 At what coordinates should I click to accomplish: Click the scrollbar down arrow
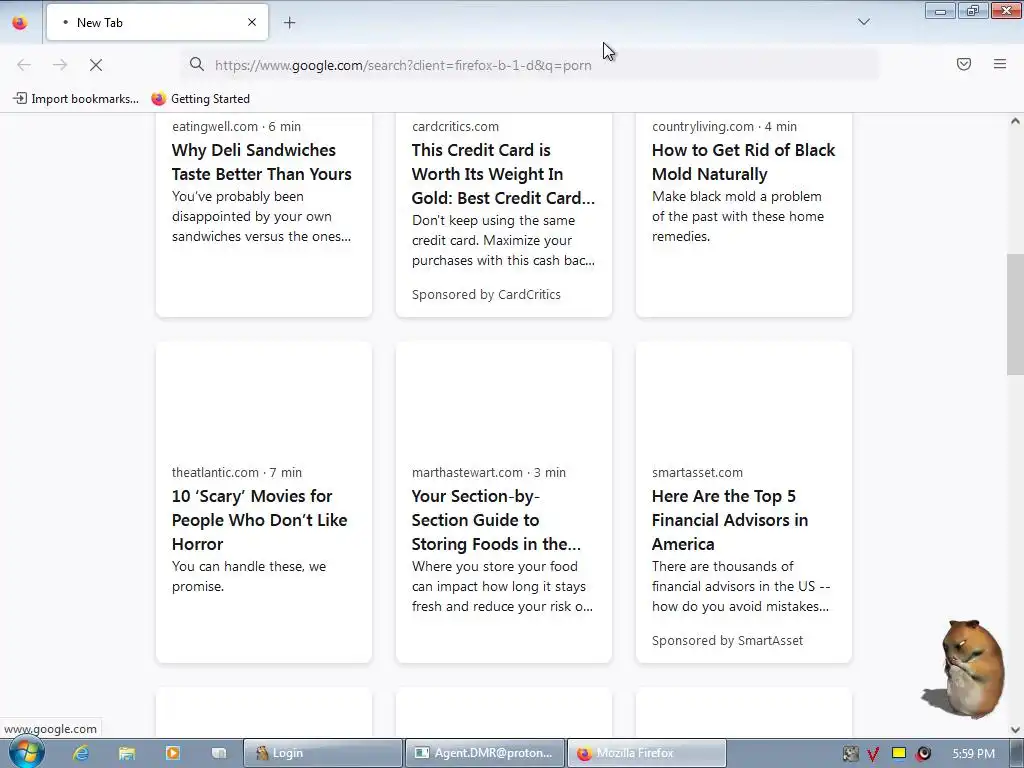coord(1015,729)
